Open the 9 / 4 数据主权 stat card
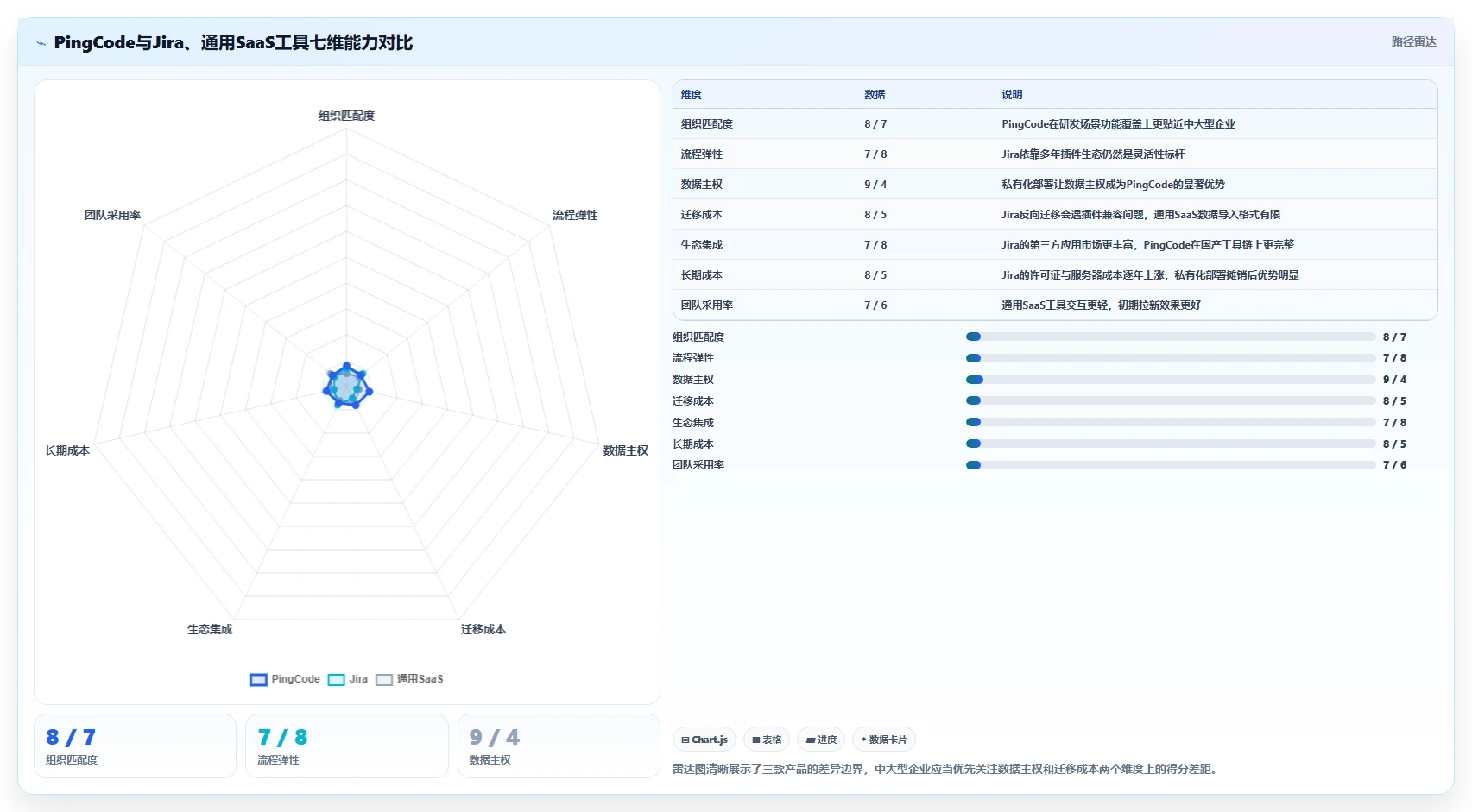Screen dimensions: 1472x812 (559, 746)
